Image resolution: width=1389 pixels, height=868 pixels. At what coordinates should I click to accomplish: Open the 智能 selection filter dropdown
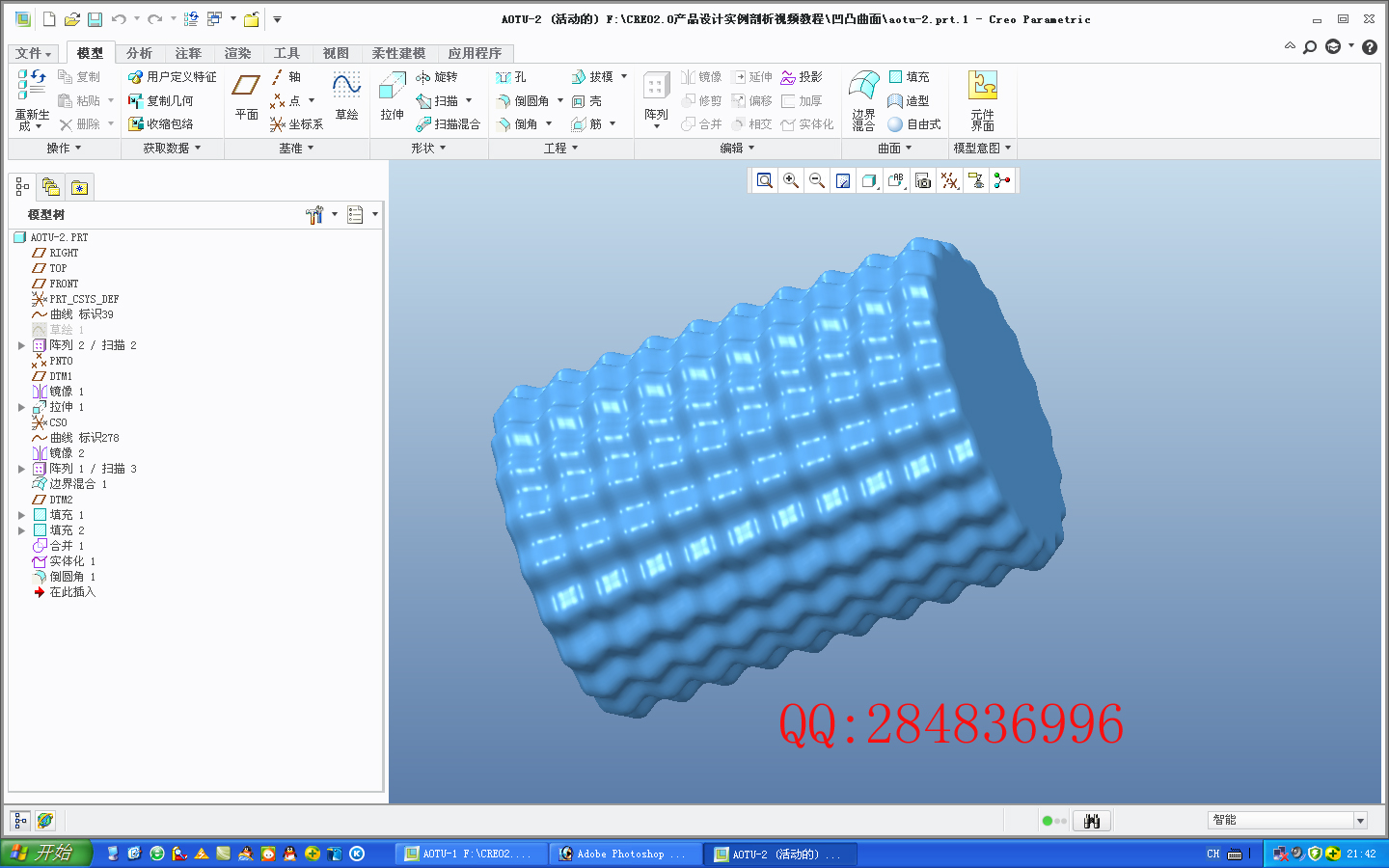click(x=1360, y=821)
